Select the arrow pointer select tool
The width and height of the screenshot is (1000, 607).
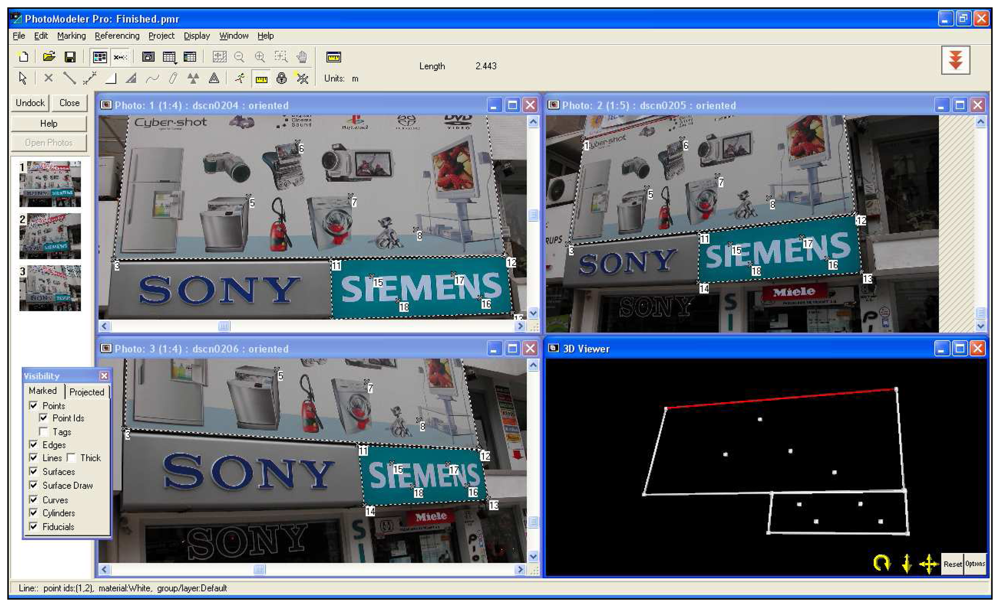point(24,78)
